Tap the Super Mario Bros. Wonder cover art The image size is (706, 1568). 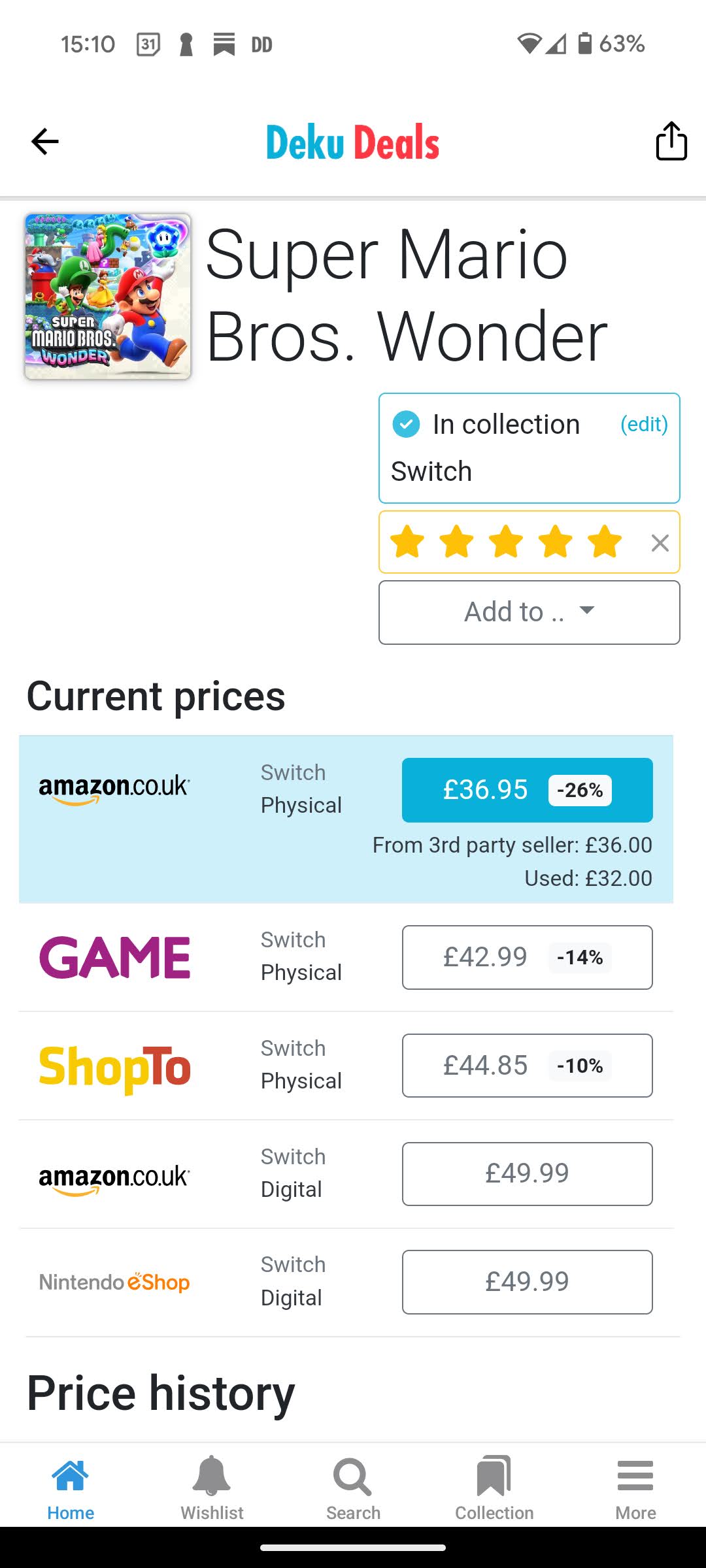pos(108,297)
